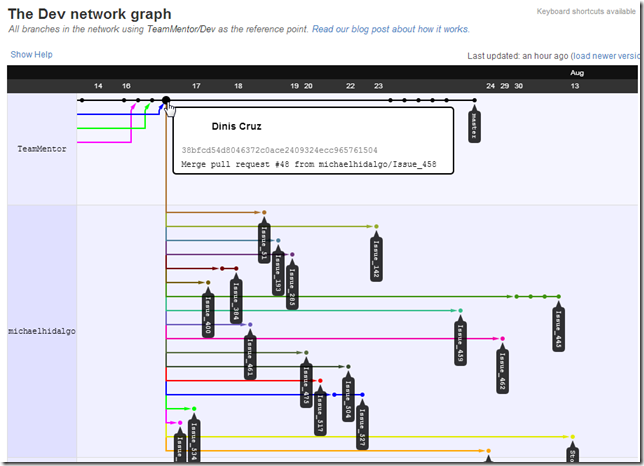
Task: Open the Show Help link
Action: coord(31,54)
